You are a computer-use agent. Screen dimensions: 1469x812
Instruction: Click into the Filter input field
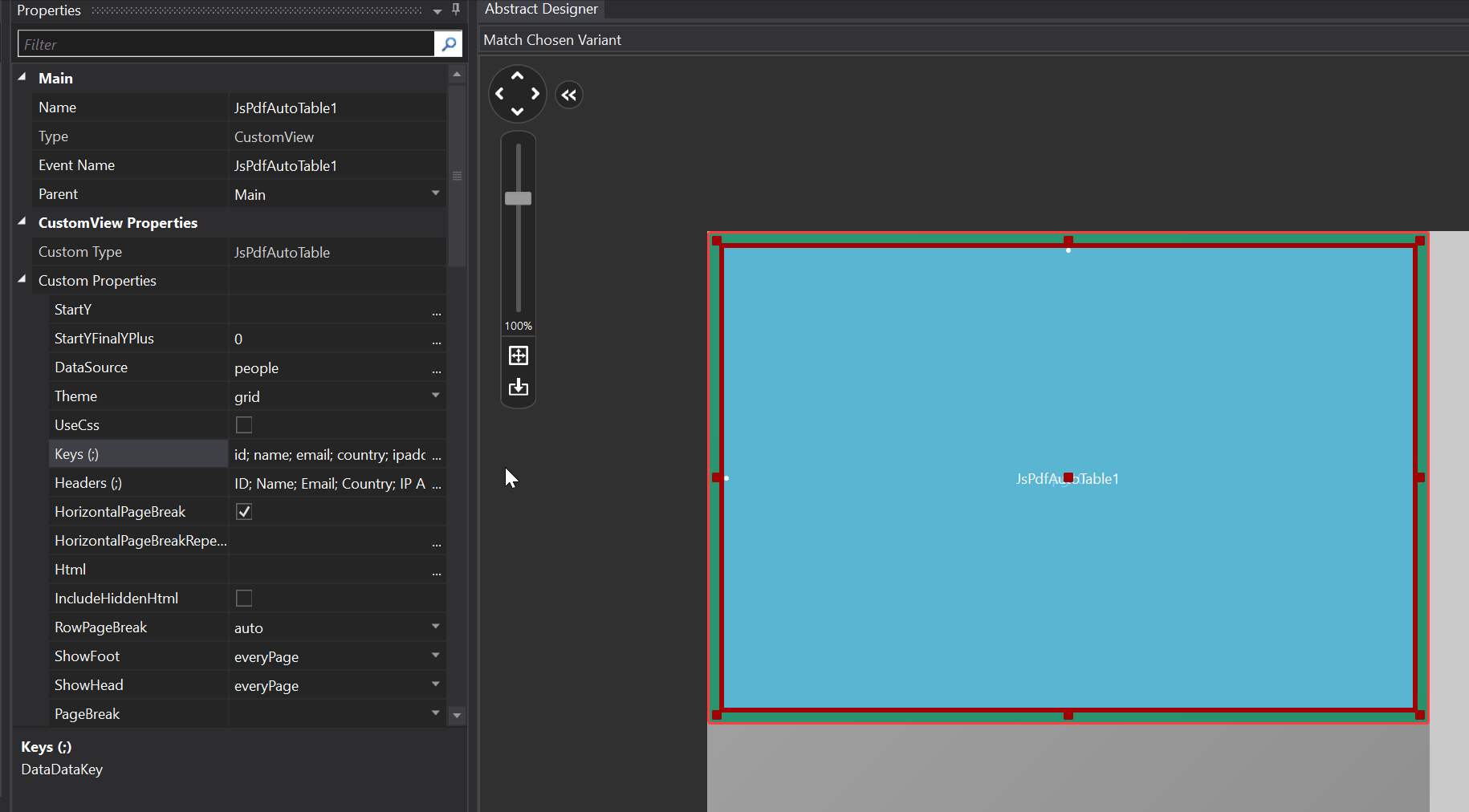[x=225, y=44]
